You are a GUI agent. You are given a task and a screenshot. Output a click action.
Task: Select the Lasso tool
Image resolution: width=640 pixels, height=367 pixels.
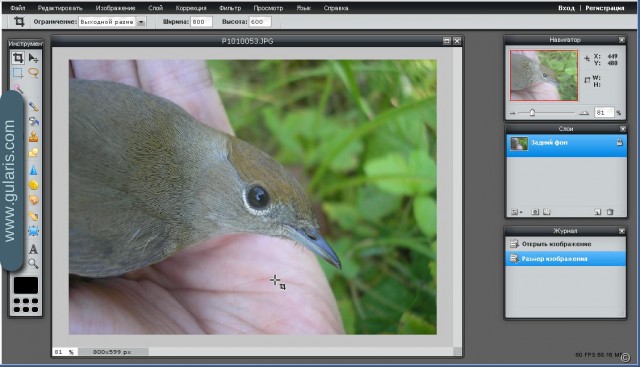(x=33, y=73)
